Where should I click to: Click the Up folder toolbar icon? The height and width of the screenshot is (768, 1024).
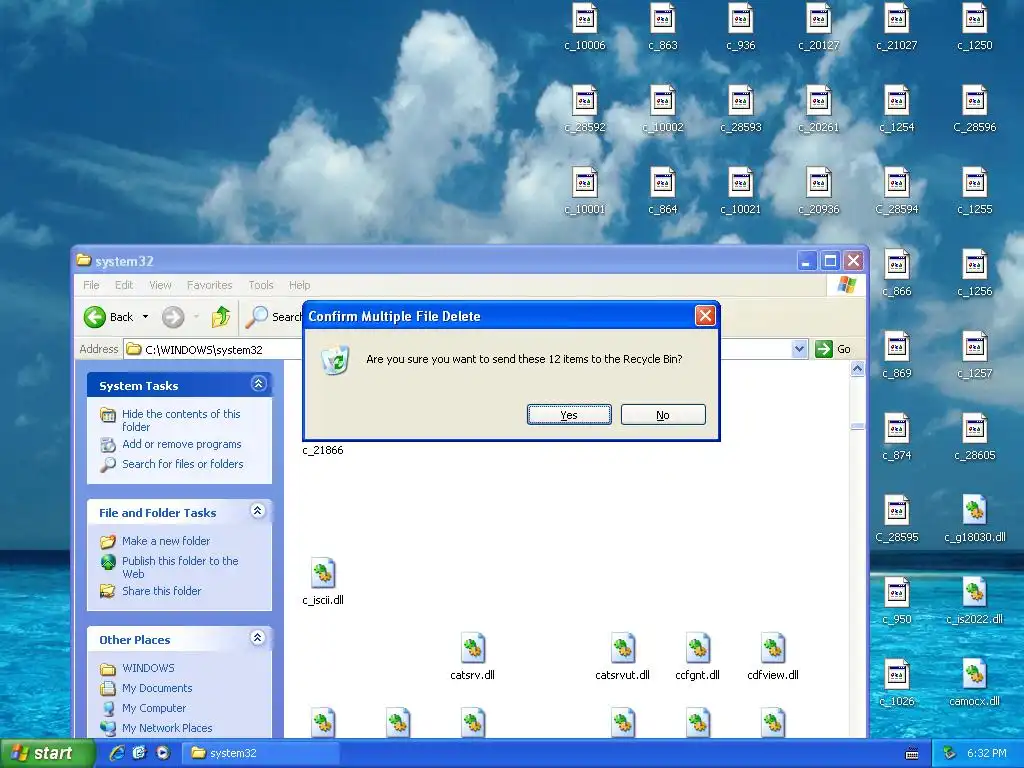[221, 317]
